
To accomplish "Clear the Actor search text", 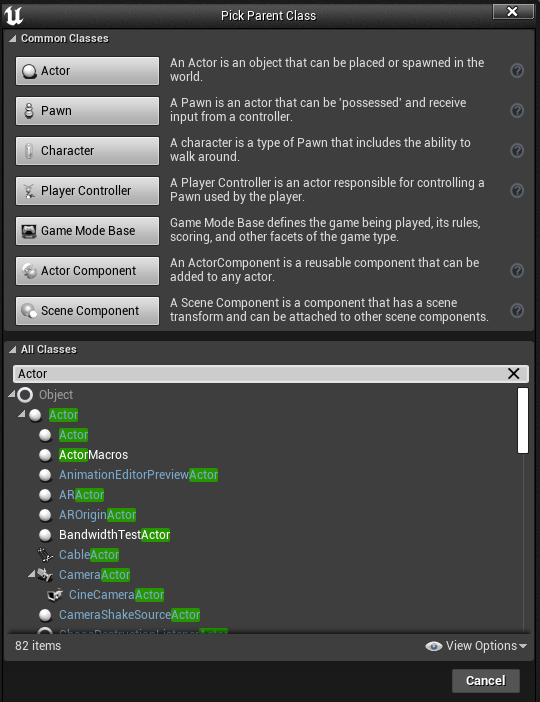I will (x=514, y=374).
